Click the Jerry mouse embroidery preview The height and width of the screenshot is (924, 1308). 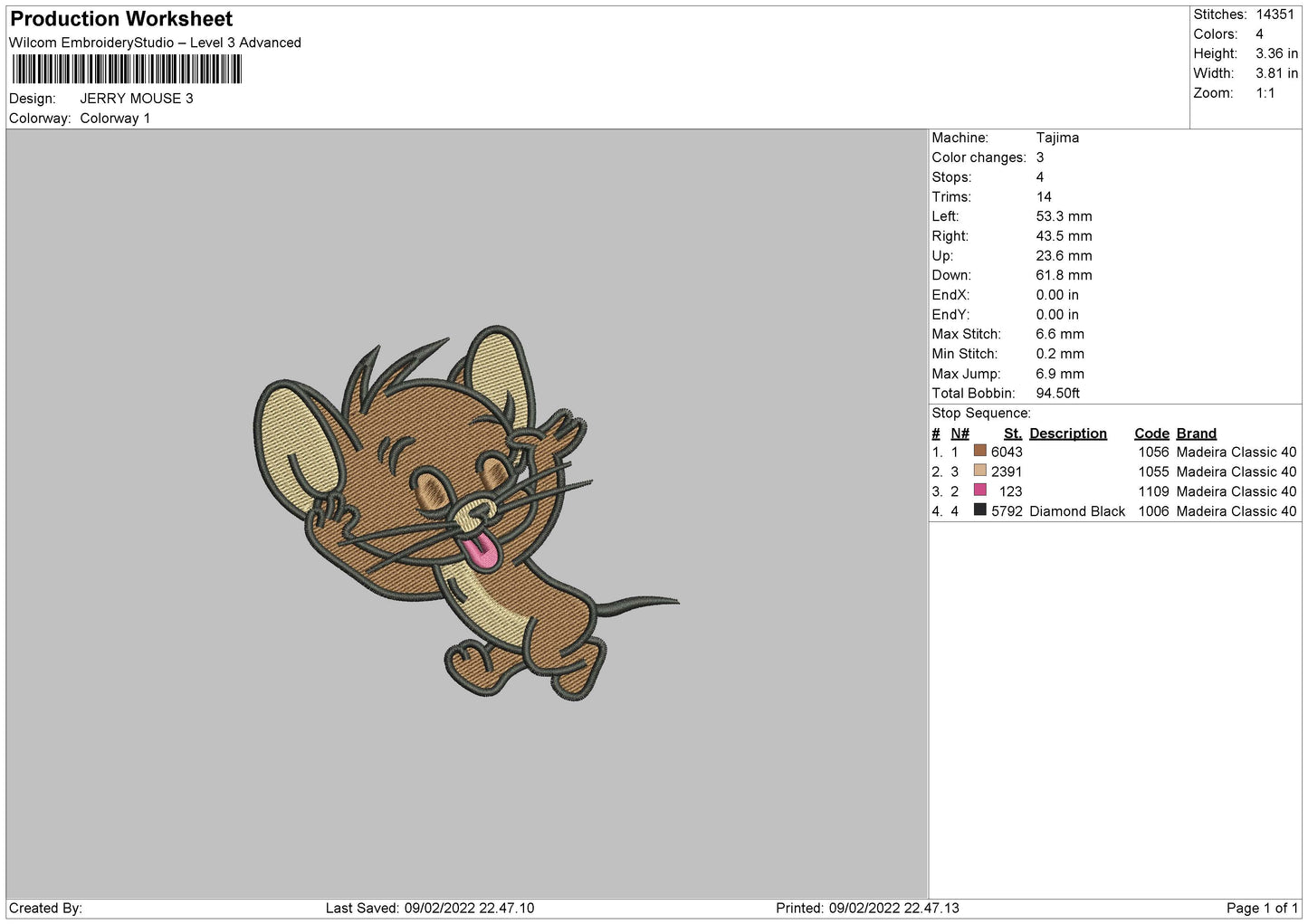pyautogui.click(x=466, y=513)
